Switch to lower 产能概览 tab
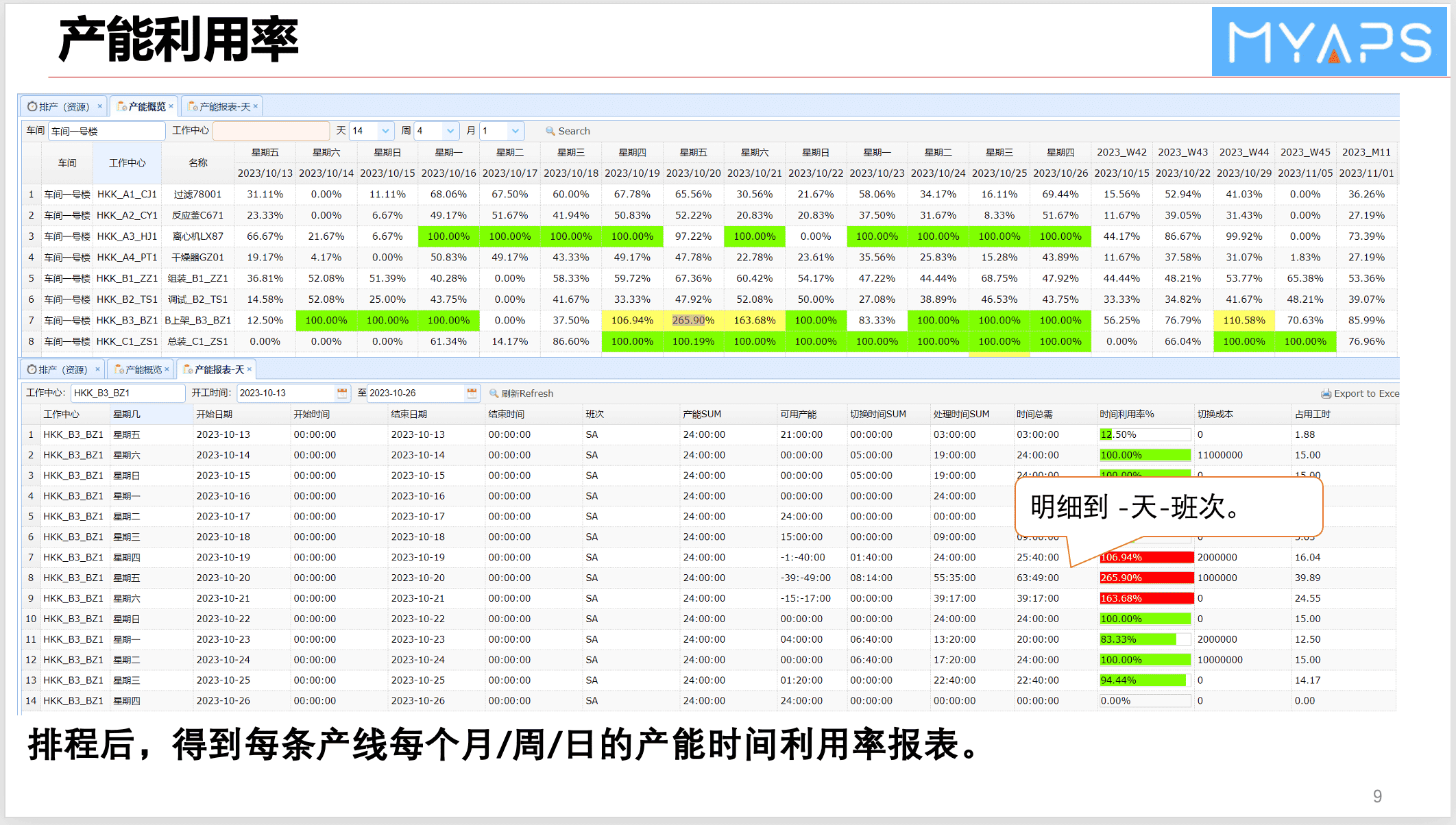Viewport: 1456px width, 825px height. pos(143,369)
